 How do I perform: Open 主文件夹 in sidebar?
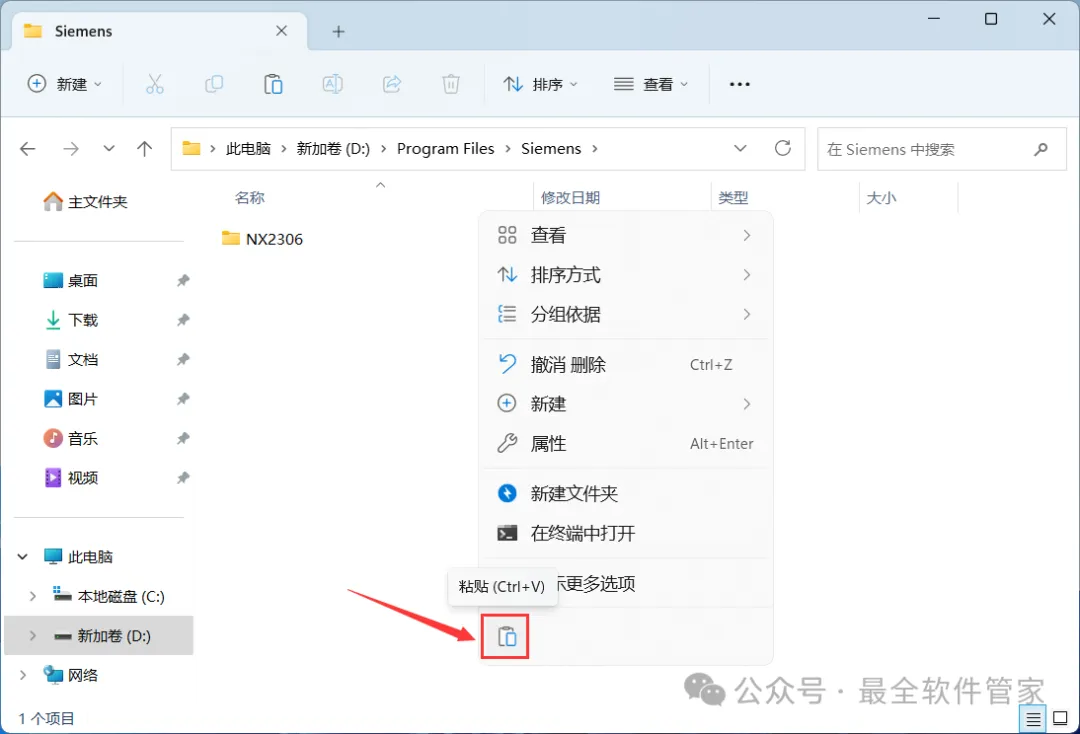pyautogui.click(x=85, y=202)
